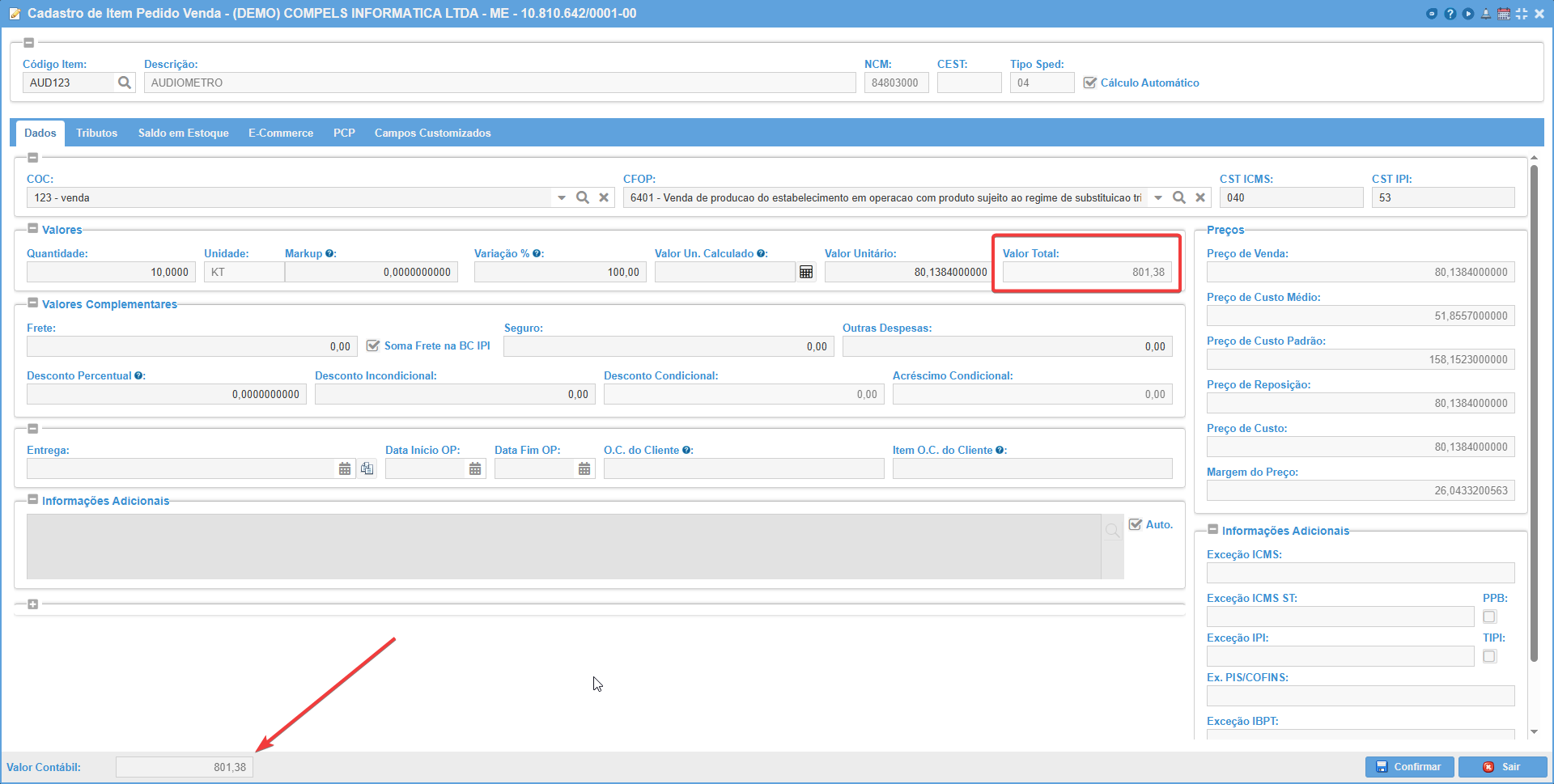1554x784 pixels.
Task: Click the Outras Despesas input field
Action: coord(1008,346)
